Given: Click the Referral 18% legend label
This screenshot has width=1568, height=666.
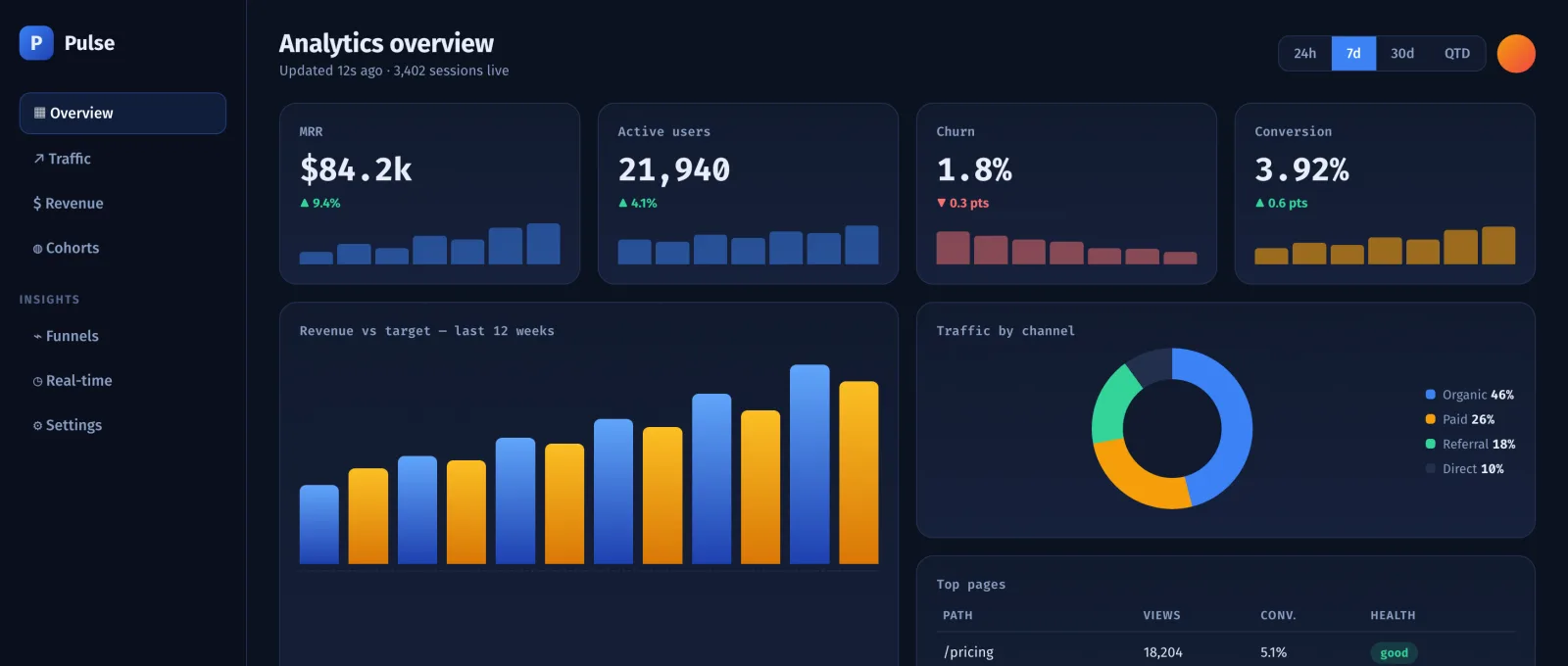Looking at the screenshot, I should tap(1479, 444).
